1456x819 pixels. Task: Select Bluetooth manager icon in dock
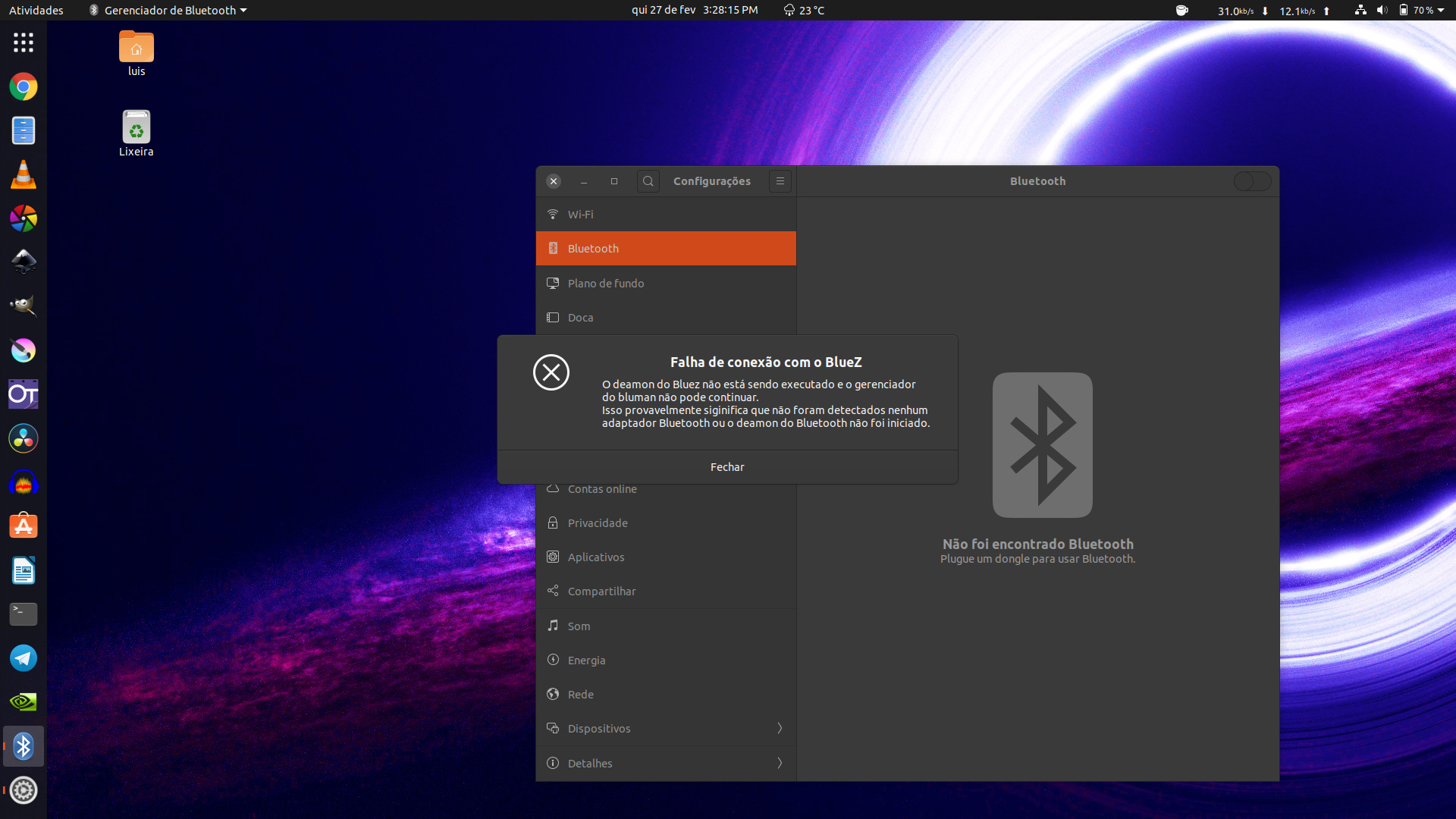[24, 746]
